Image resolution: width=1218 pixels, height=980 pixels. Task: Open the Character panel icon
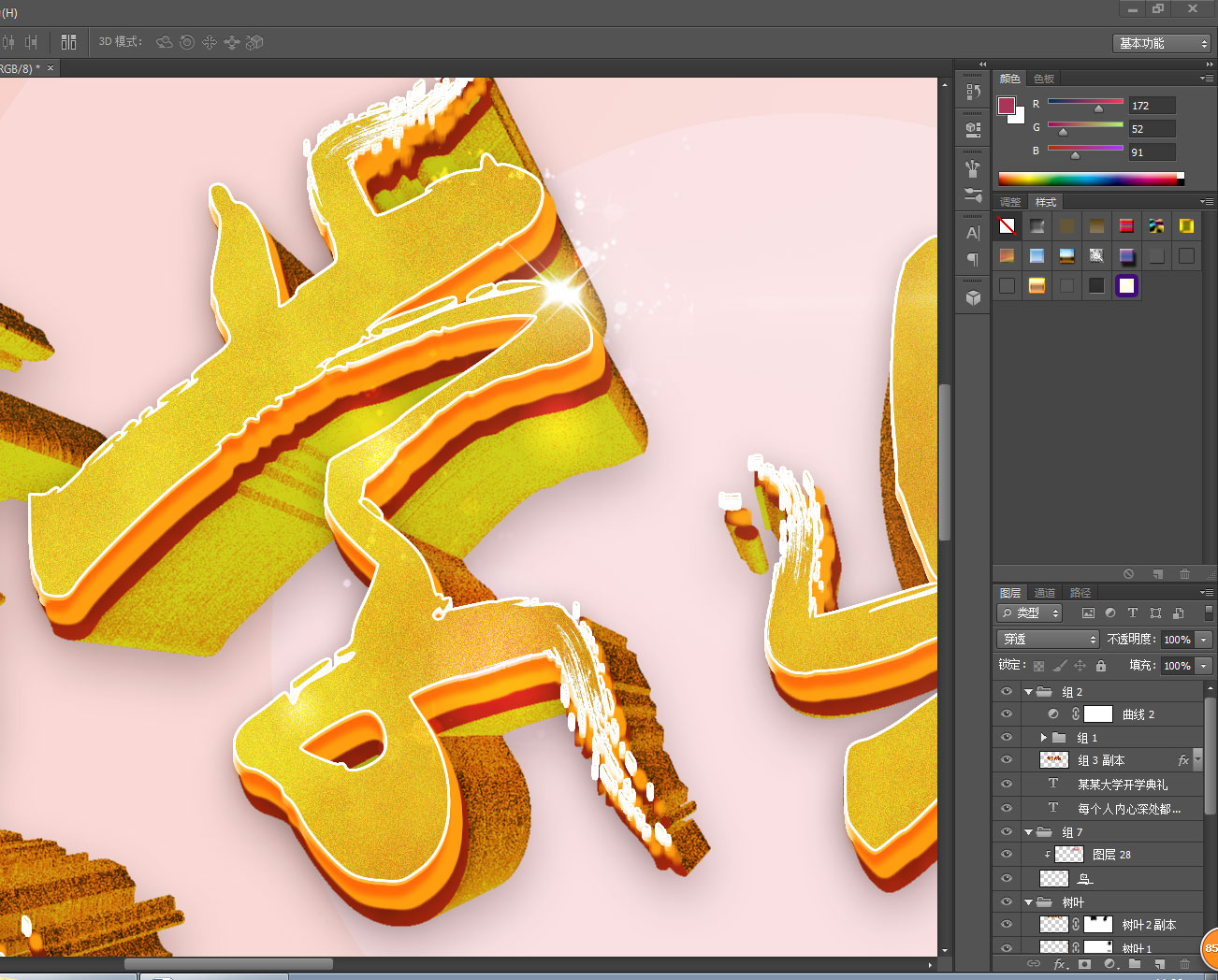(973, 233)
